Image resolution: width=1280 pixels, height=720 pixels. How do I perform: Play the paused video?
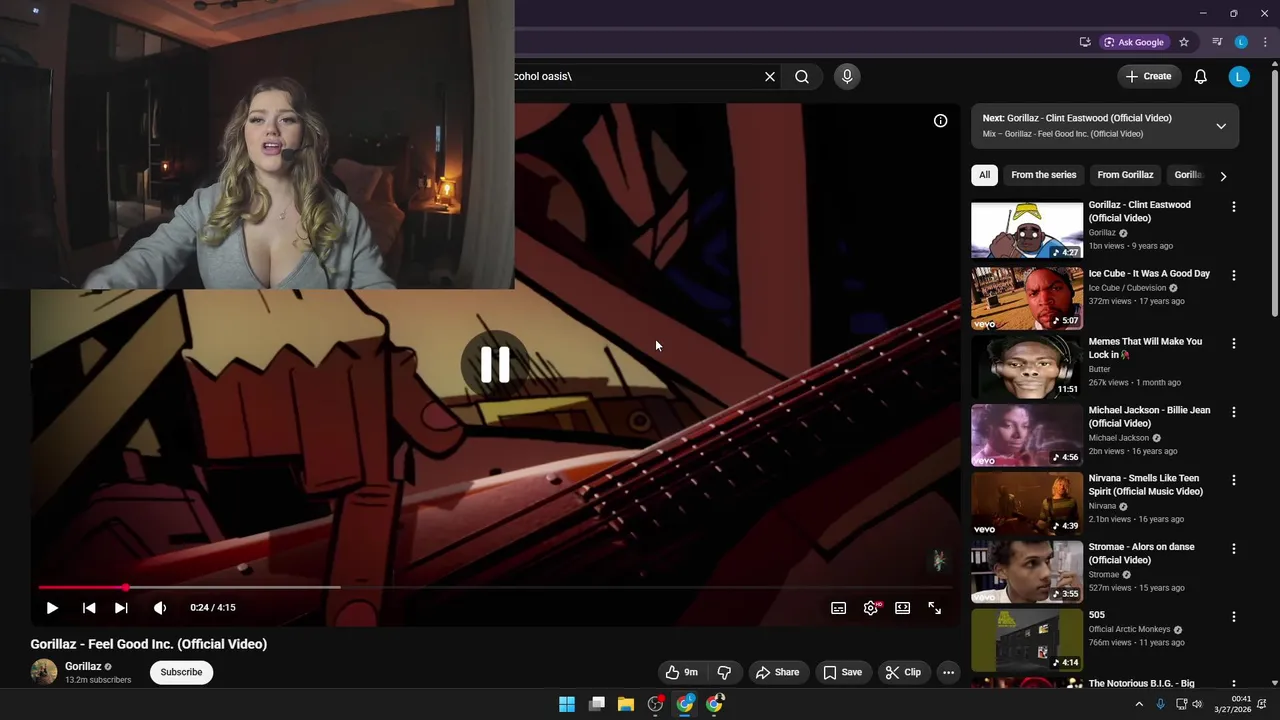tap(52, 607)
